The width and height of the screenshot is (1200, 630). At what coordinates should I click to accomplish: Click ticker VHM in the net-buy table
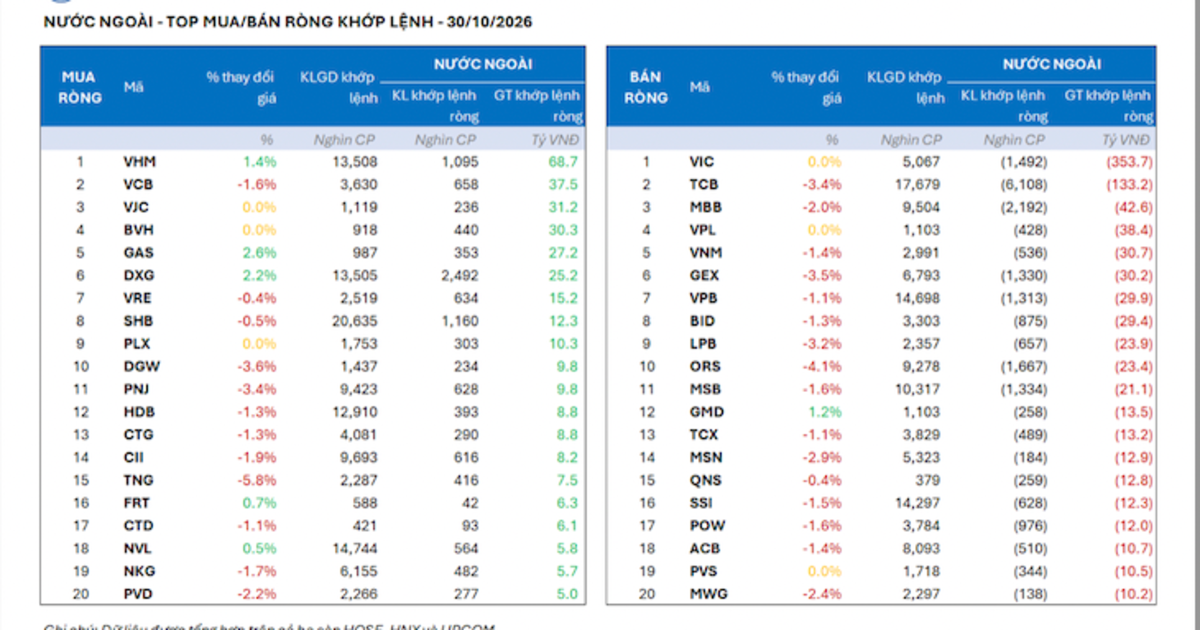[140, 161]
